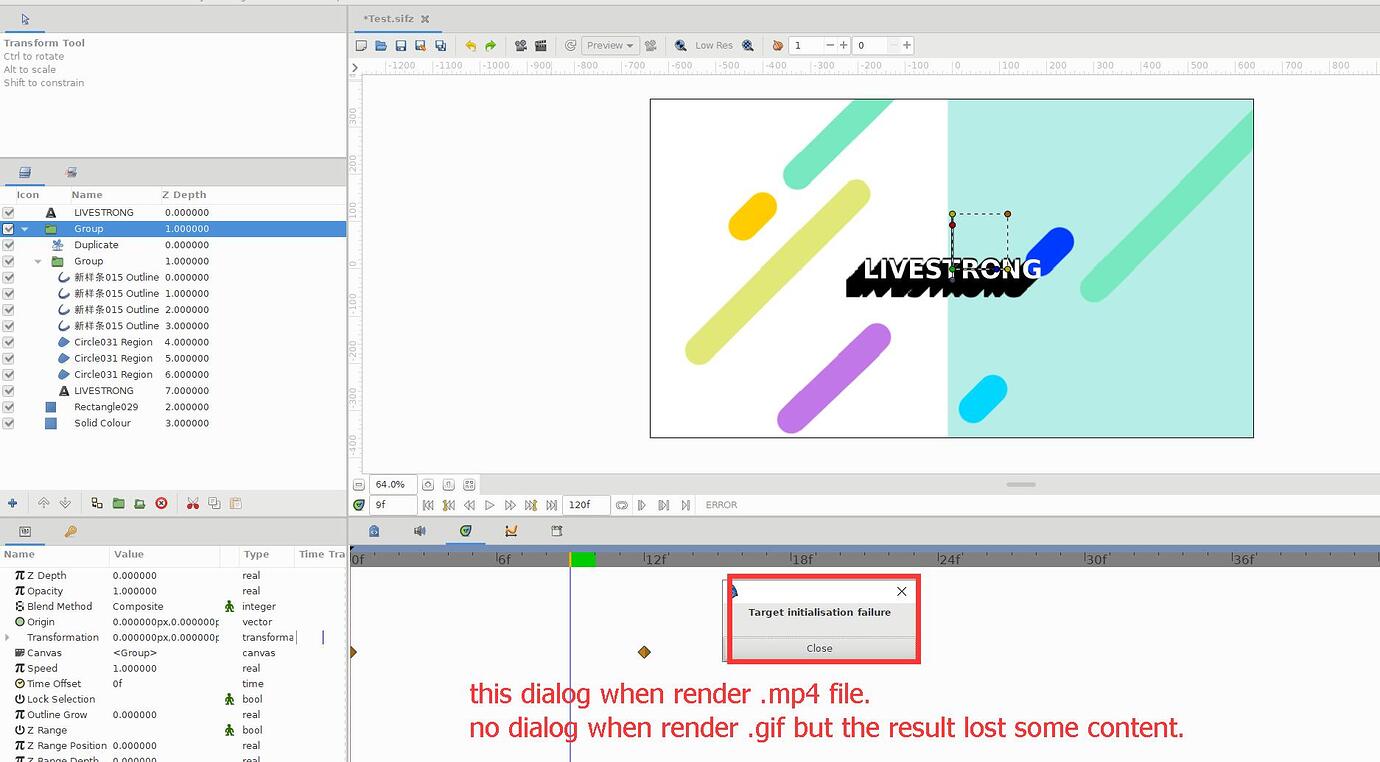Image resolution: width=1380 pixels, height=762 pixels.
Task: Click the Render icon in the toolbar
Action: (x=520, y=45)
